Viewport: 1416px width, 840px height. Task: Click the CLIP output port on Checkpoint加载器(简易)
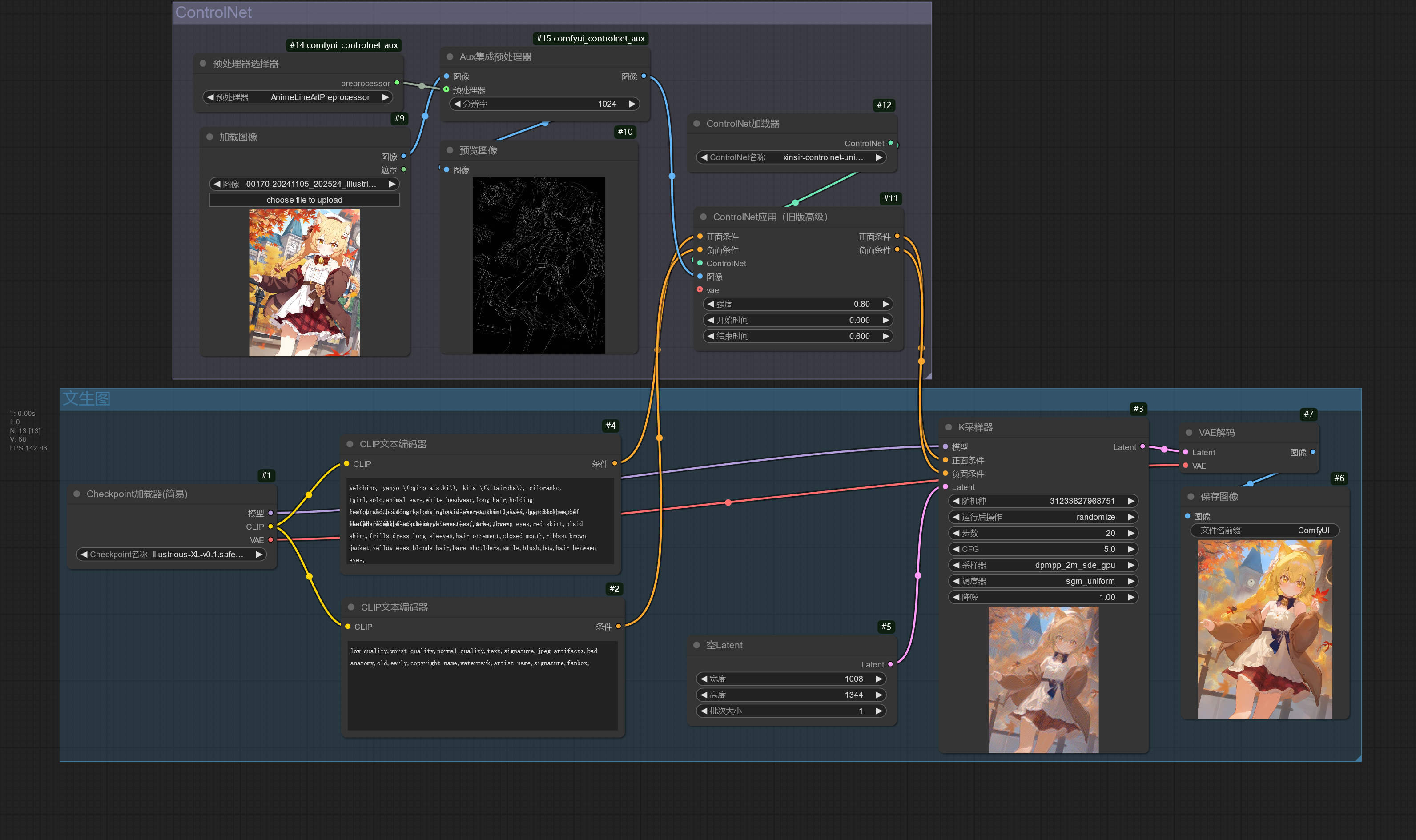point(273,527)
